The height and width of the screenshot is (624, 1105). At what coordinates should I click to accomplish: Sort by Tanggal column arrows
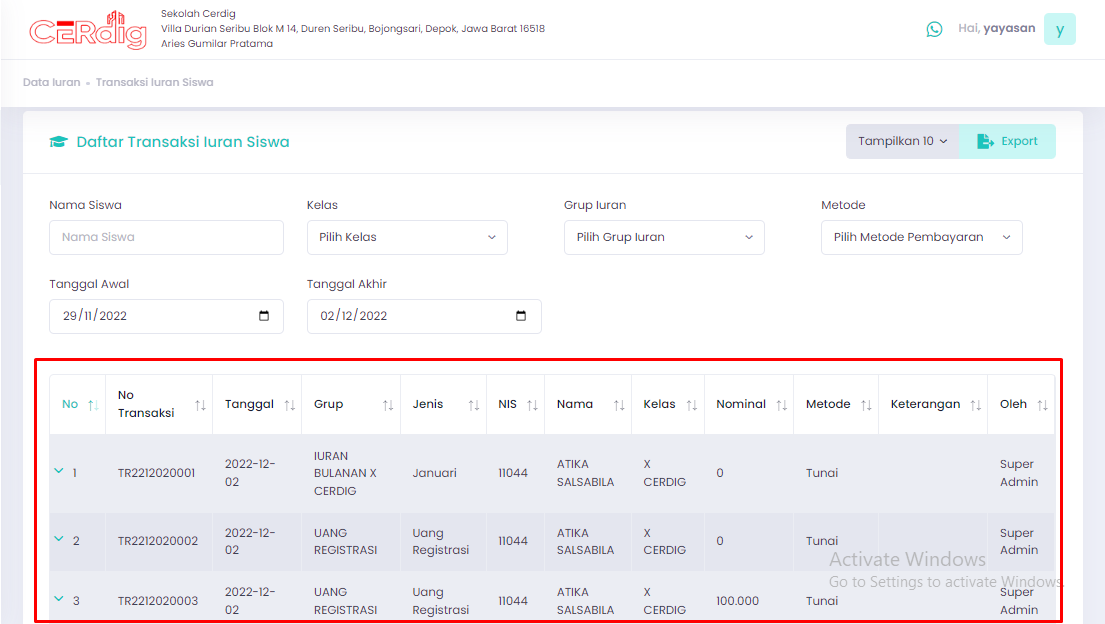click(290, 405)
